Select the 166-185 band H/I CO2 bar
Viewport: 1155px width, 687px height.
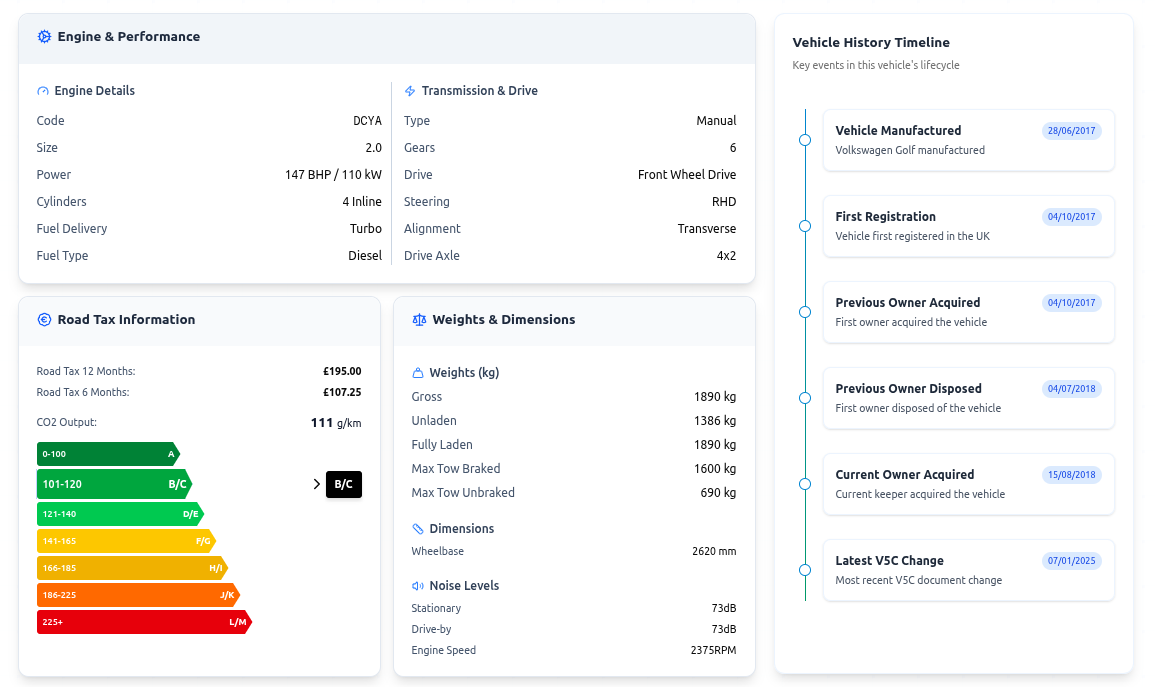coord(132,568)
